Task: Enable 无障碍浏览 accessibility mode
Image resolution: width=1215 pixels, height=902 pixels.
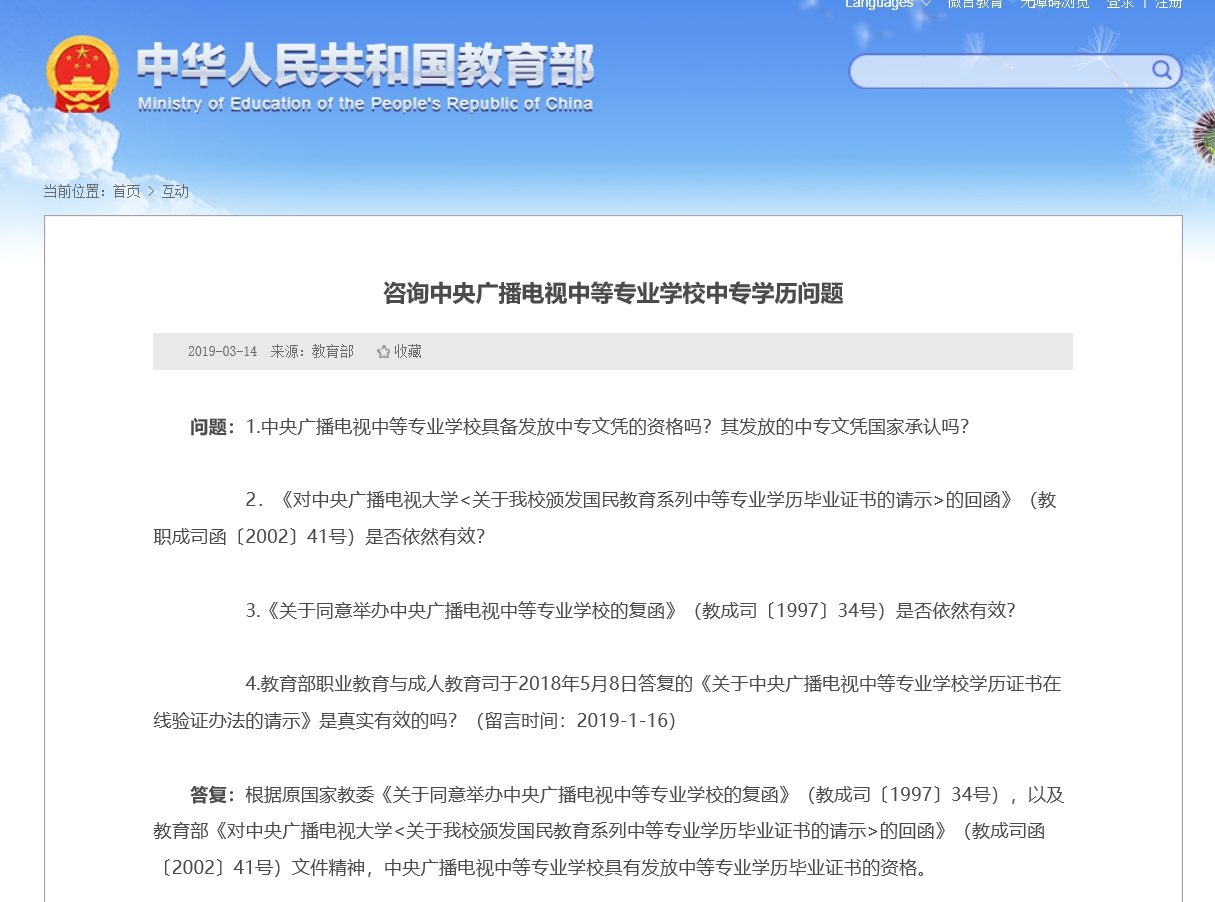Action: click(1053, 5)
